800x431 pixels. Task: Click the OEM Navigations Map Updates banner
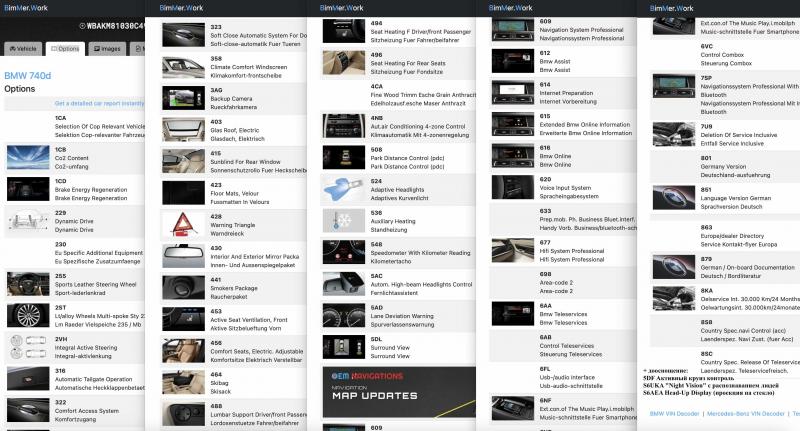[x=399, y=392]
